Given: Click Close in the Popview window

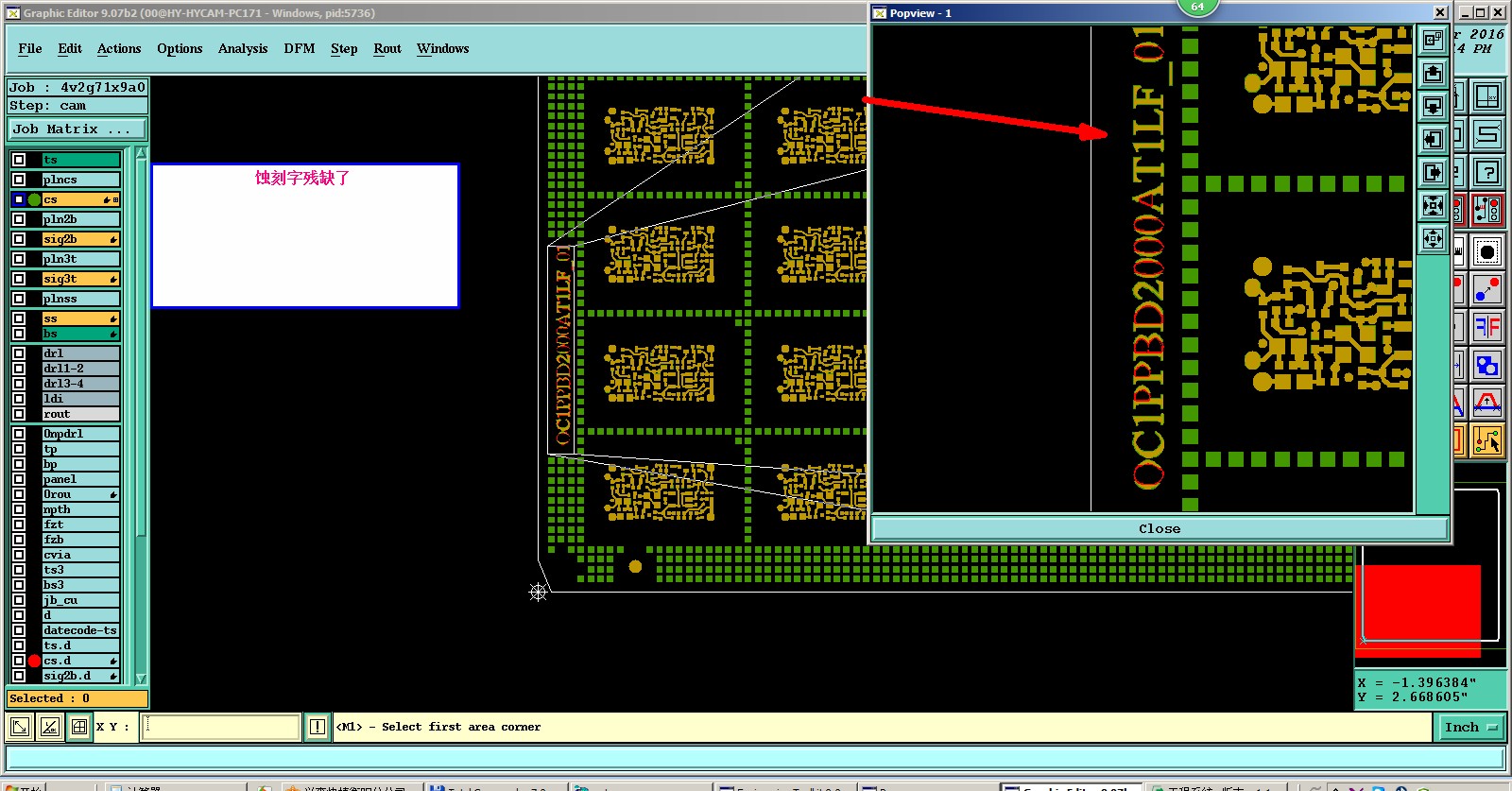Looking at the screenshot, I should click(x=1160, y=528).
